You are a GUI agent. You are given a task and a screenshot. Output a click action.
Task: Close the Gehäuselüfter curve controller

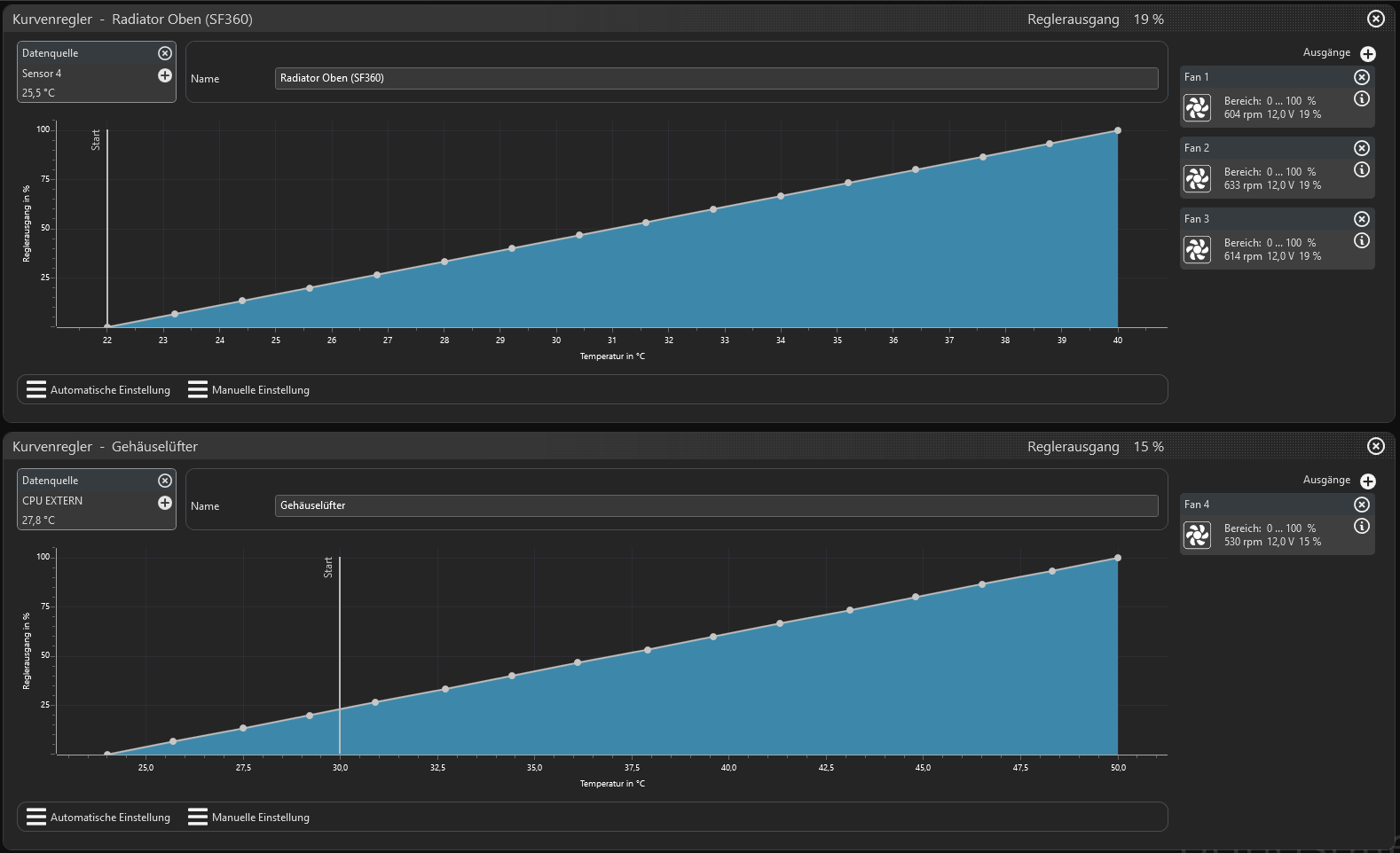pos(1375,446)
